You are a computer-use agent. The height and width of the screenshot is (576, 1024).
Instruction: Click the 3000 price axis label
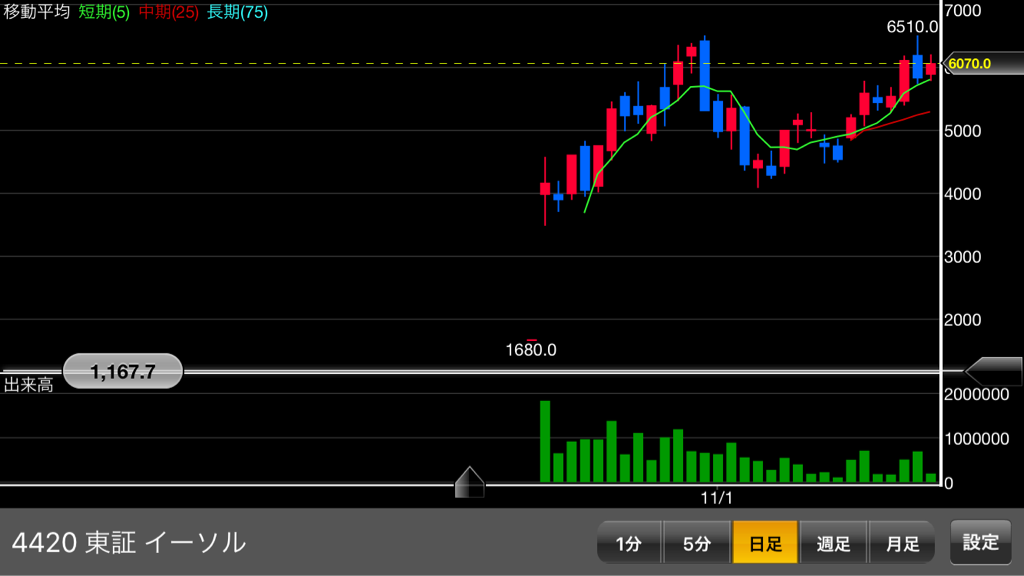963,257
